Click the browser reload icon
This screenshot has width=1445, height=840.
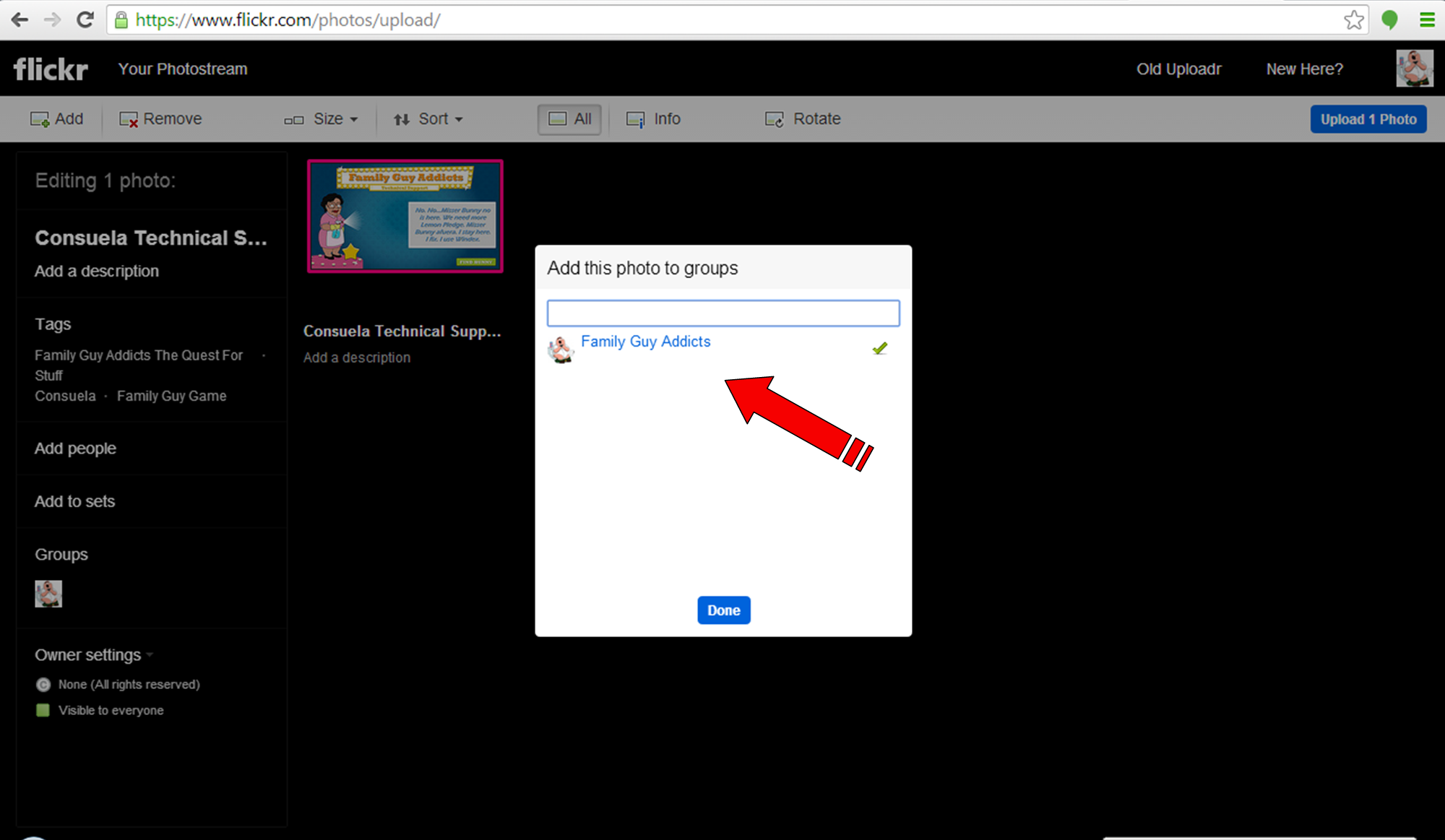85,20
